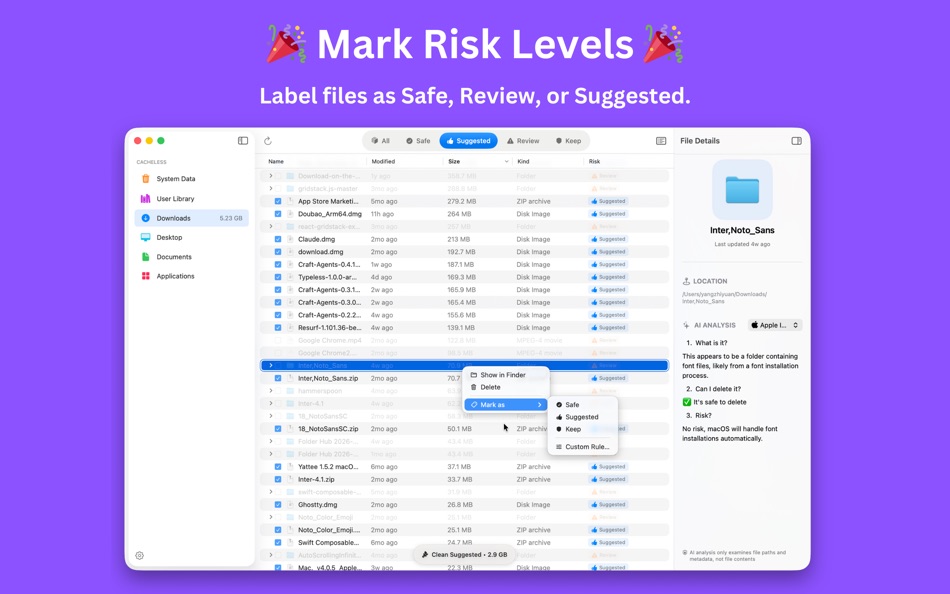Uncheck the Resurf-1.101.36 checkbox
This screenshot has height=594, width=950.
[278, 328]
